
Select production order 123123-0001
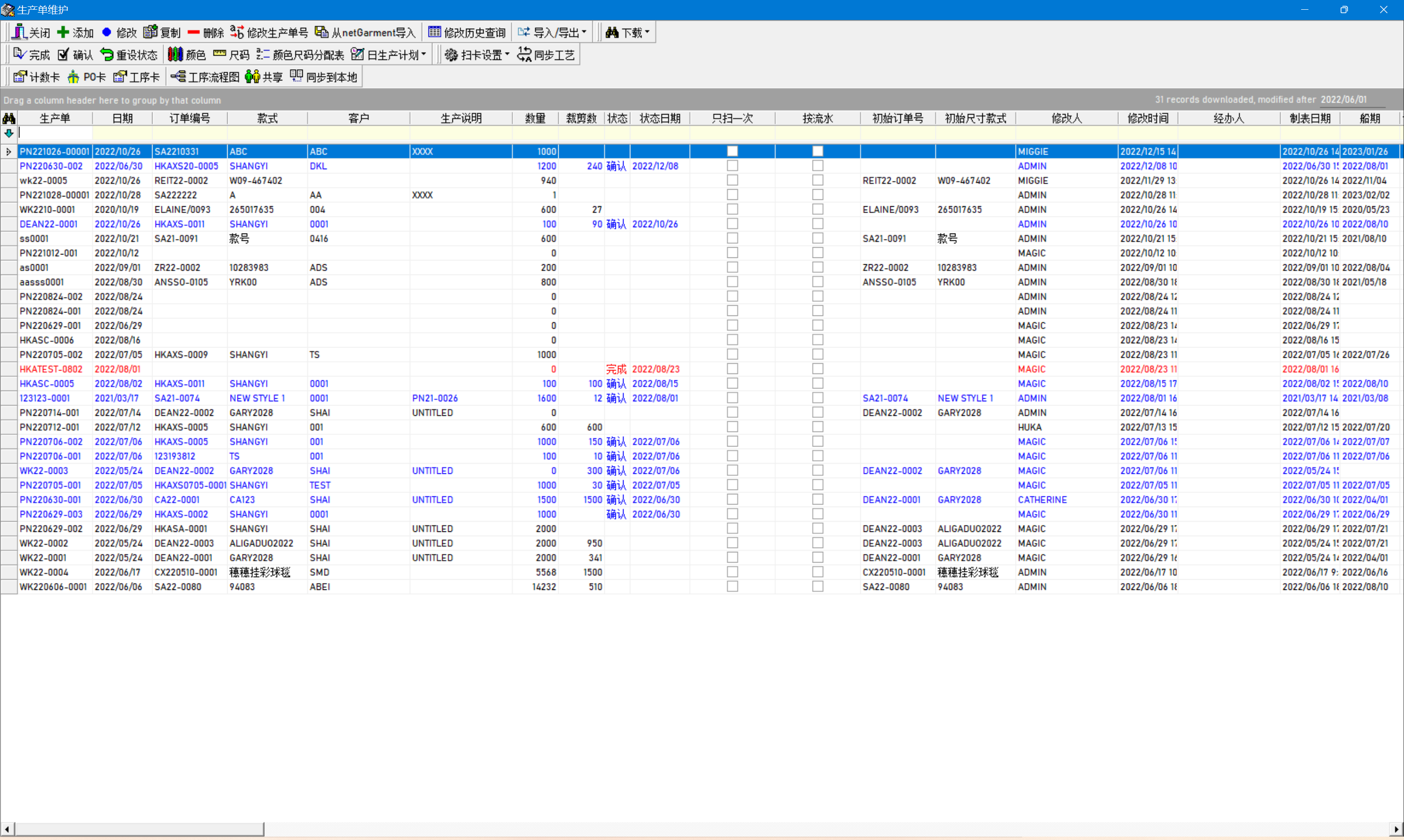coord(45,398)
